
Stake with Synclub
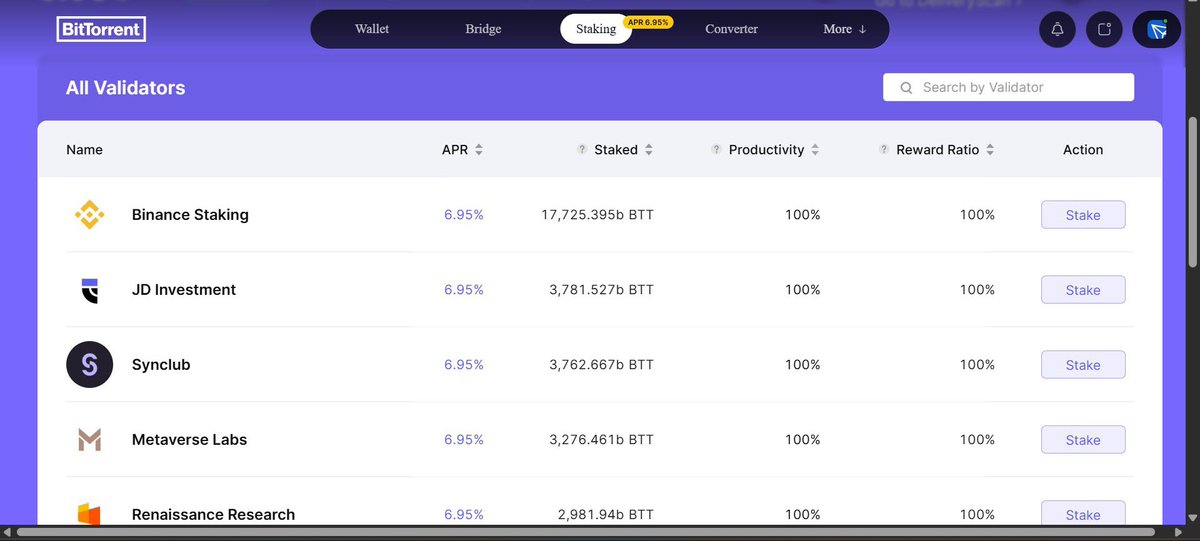[x=1083, y=365]
